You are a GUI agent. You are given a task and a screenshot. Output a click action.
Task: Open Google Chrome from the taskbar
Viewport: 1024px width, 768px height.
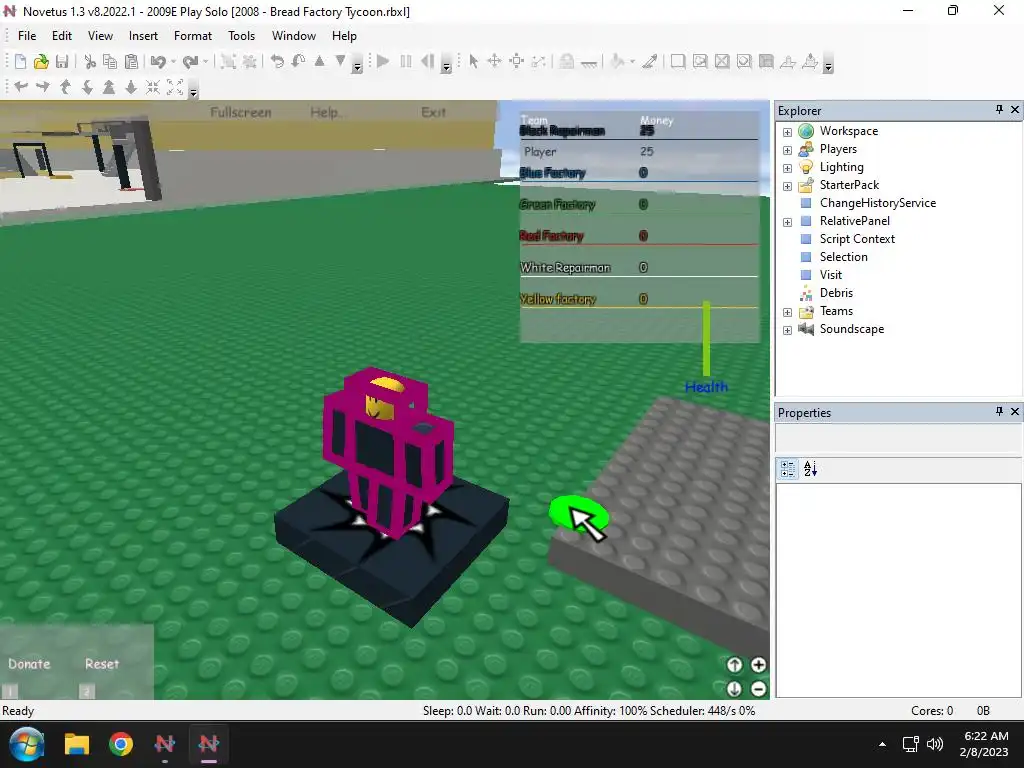pyautogui.click(x=121, y=744)
